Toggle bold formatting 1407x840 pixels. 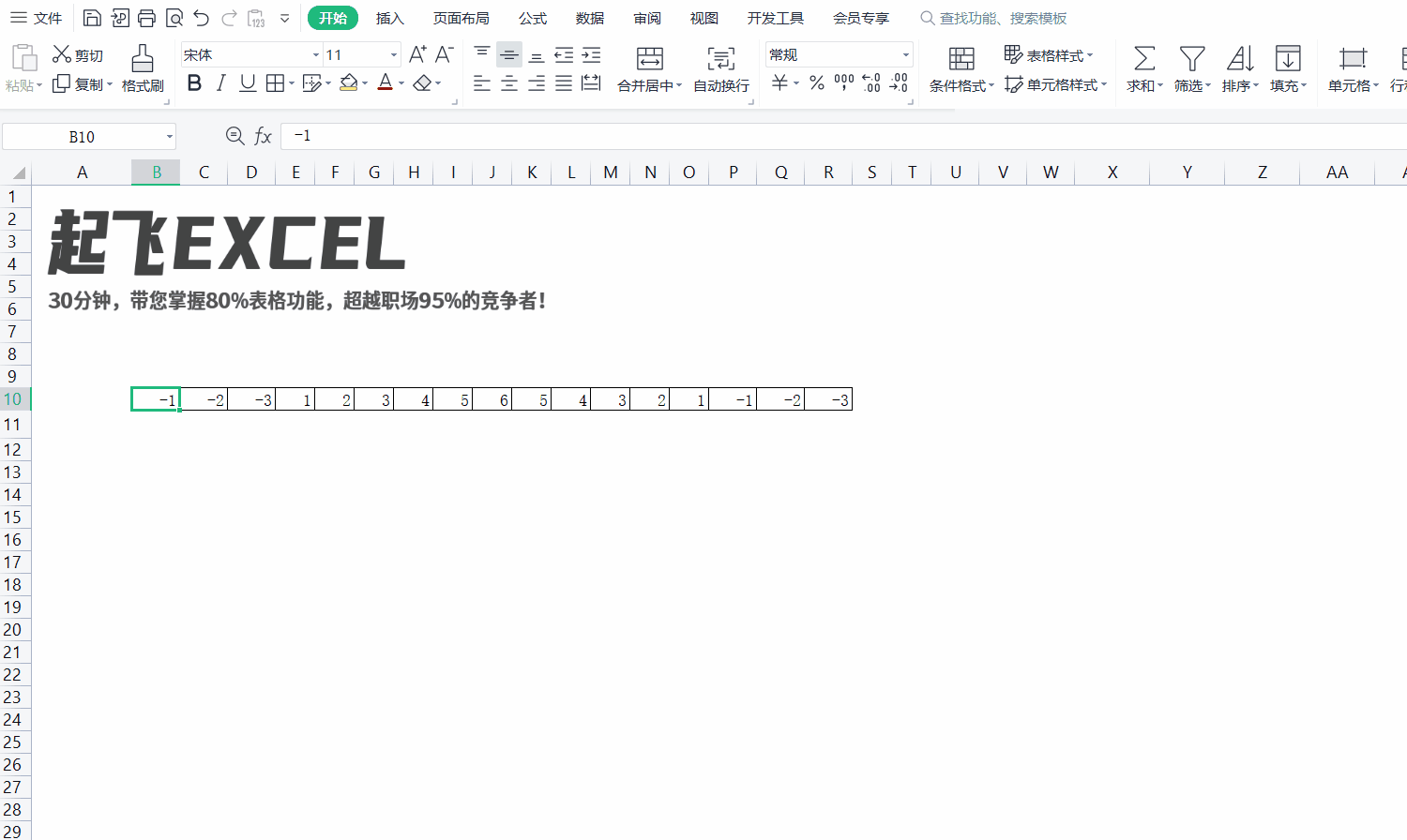[194, 83]
